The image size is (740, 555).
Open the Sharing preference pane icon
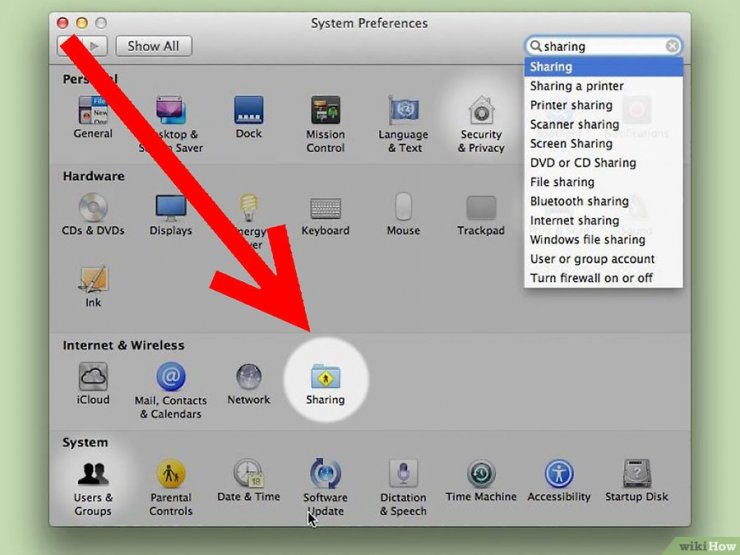coord(326,377)
